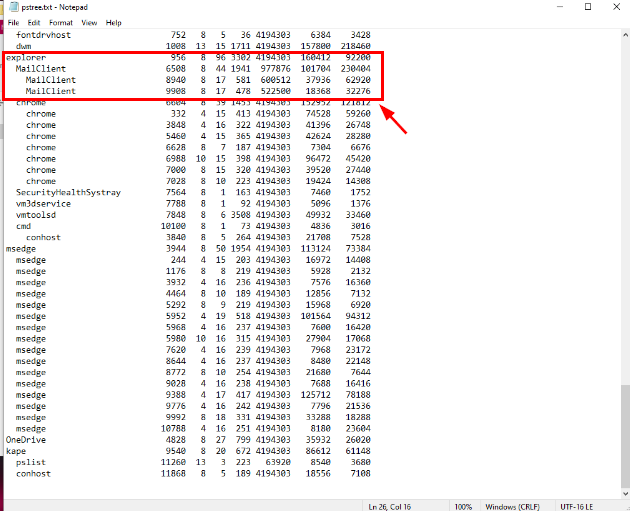
Task: Click MailClient row with PID 6508
Action: click(x=193, y=69)
